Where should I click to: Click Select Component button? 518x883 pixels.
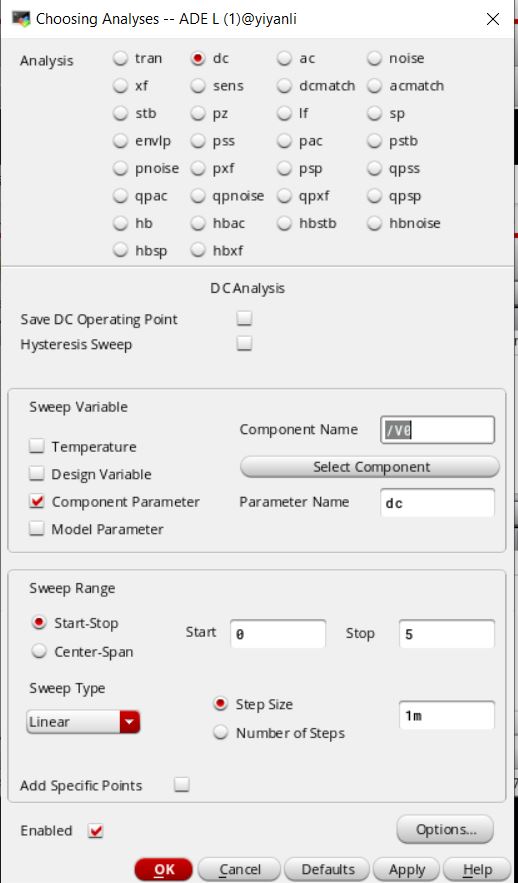[370, 467]
